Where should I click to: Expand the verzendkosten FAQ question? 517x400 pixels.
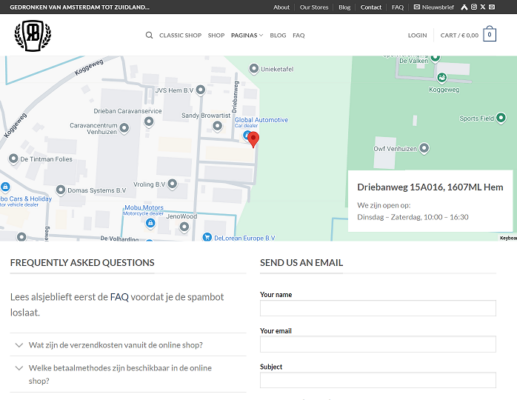click(128, 345)
